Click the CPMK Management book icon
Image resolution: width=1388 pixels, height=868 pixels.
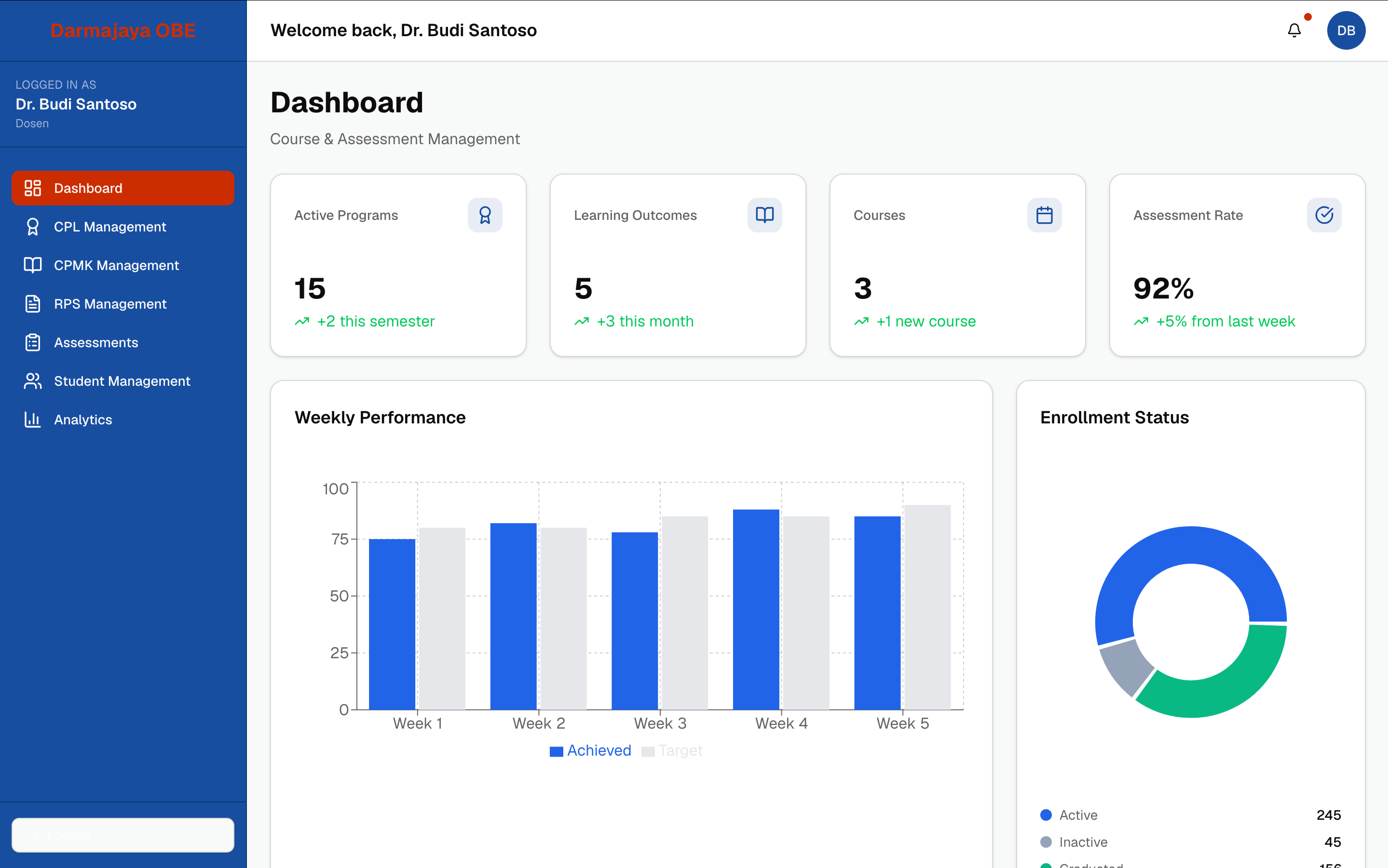[33, 265]
